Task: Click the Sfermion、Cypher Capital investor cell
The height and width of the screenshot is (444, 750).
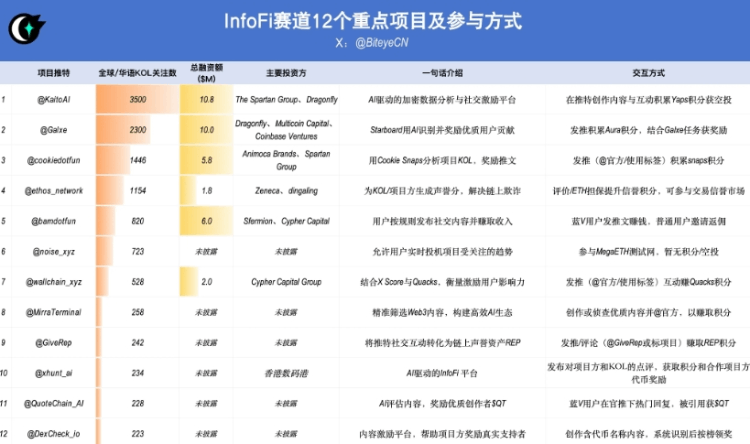Action: (x=286, y=221)
